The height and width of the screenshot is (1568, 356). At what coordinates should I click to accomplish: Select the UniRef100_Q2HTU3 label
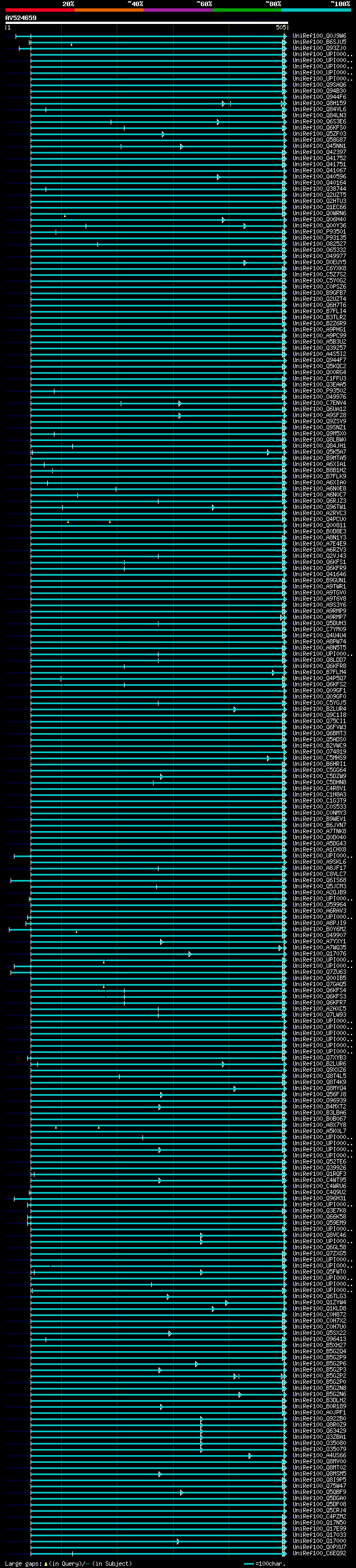319,201
